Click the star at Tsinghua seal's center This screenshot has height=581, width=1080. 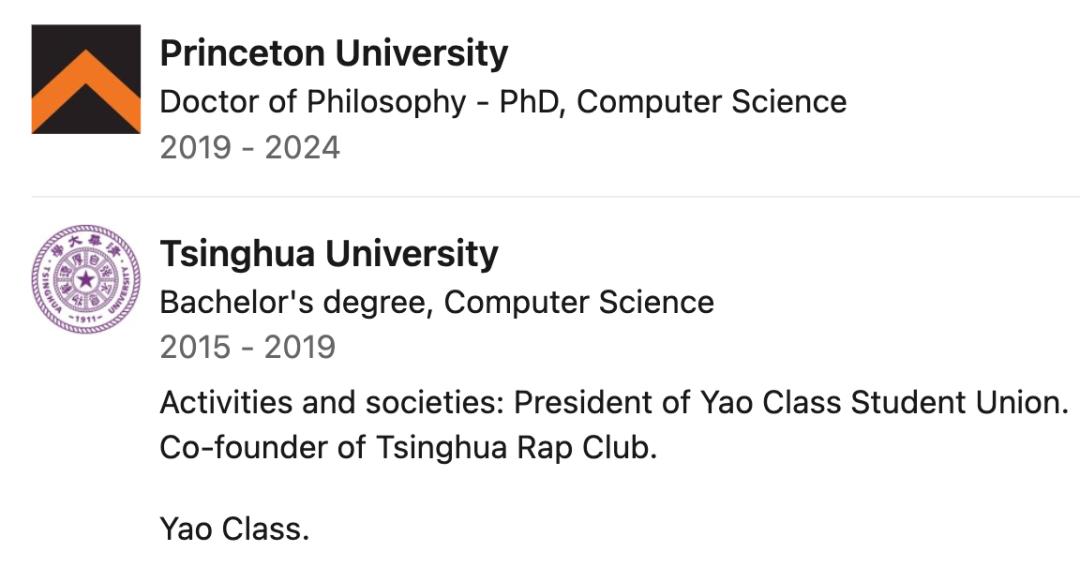(x=86, y=279)
